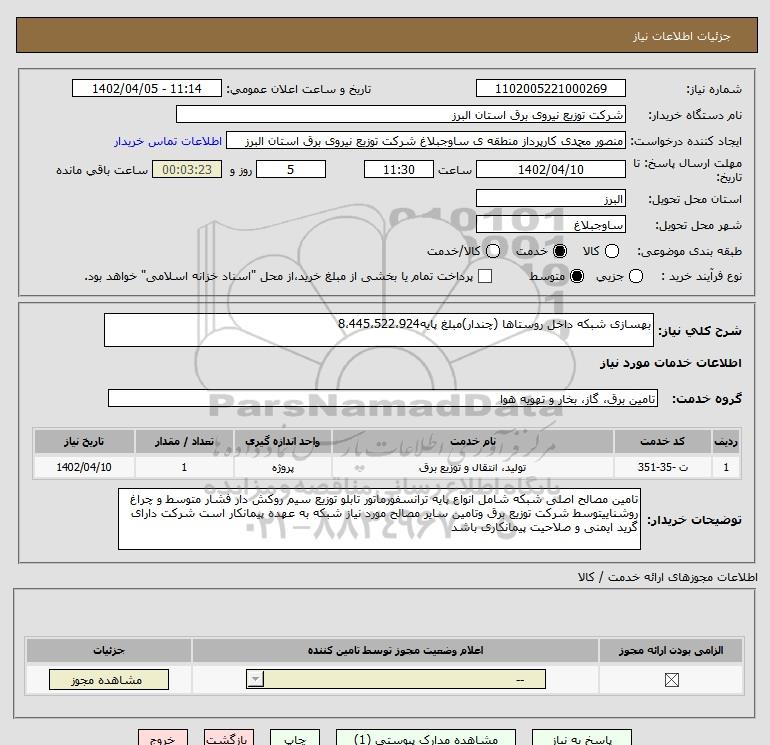The height and width of the screenshot is (745, 770).
Task: Open the license status dropdown arrow
Action: point(255,680)
